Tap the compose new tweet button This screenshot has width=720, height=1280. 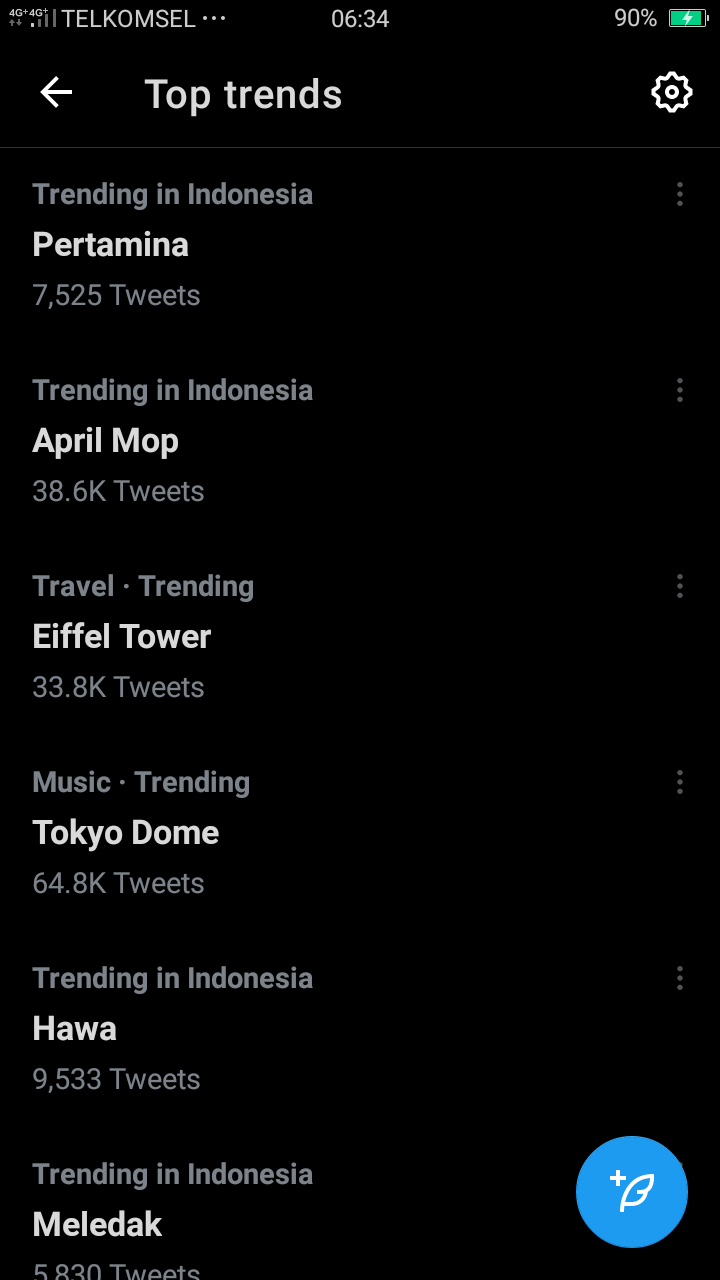click(631, 1191)
